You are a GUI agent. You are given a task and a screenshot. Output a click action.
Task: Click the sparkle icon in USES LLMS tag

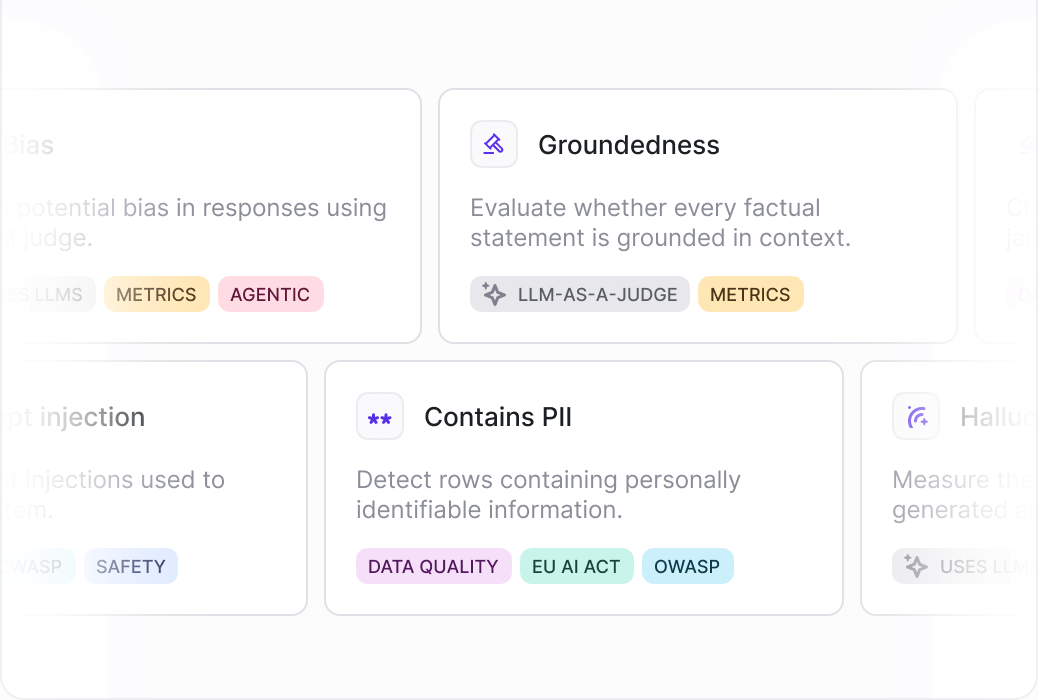916,566
